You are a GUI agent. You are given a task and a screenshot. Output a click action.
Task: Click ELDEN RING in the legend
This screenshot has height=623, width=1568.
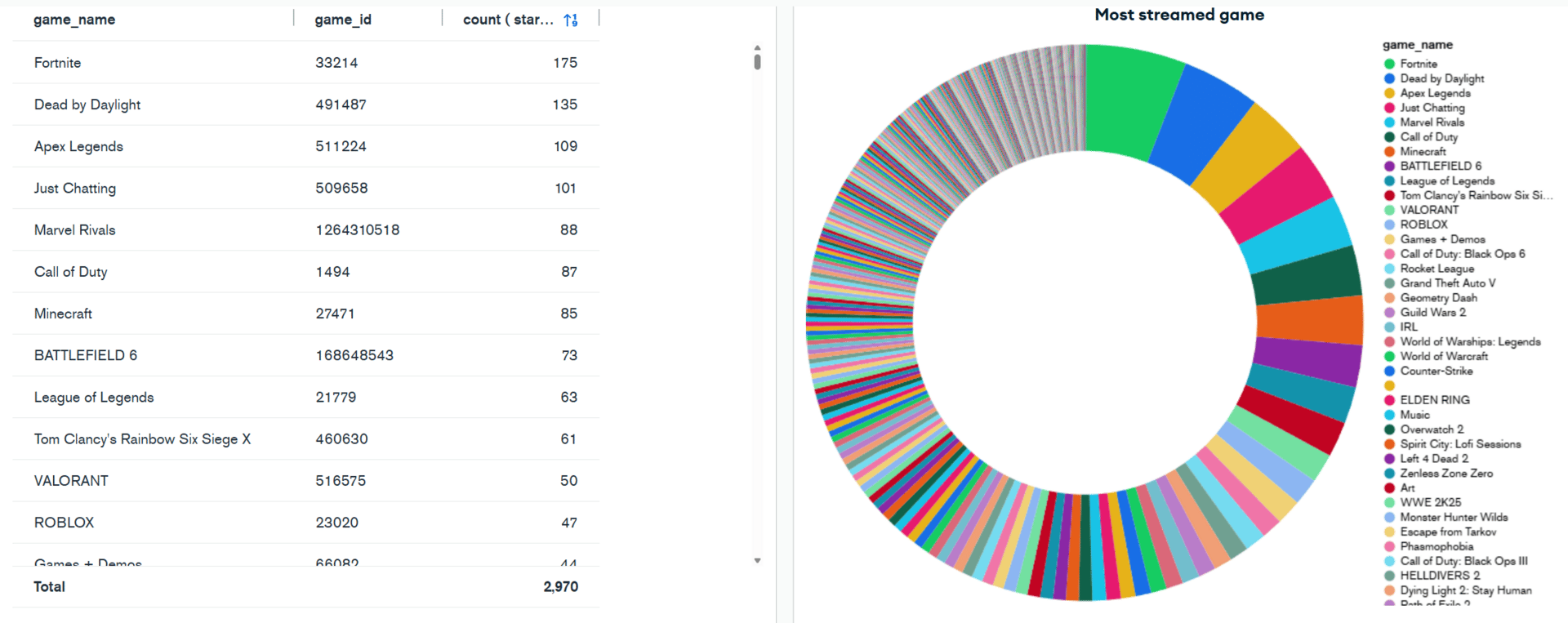pyautogui.click(x=1435, y=400)
